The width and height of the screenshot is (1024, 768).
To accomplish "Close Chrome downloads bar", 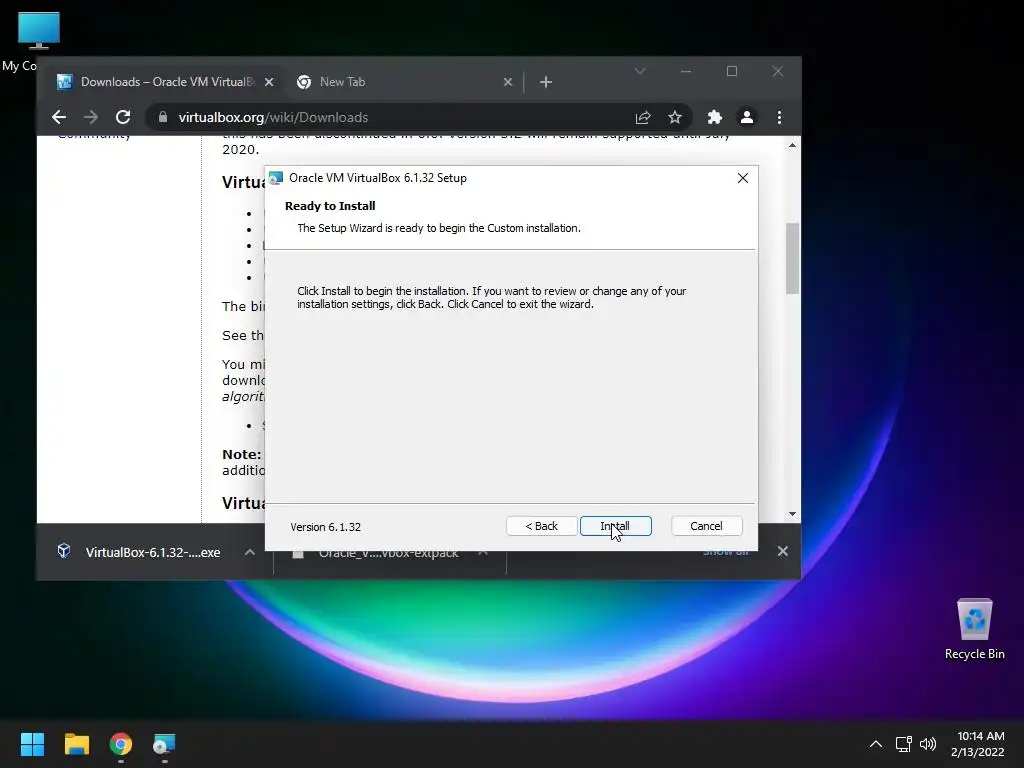I will pos(782,552).
